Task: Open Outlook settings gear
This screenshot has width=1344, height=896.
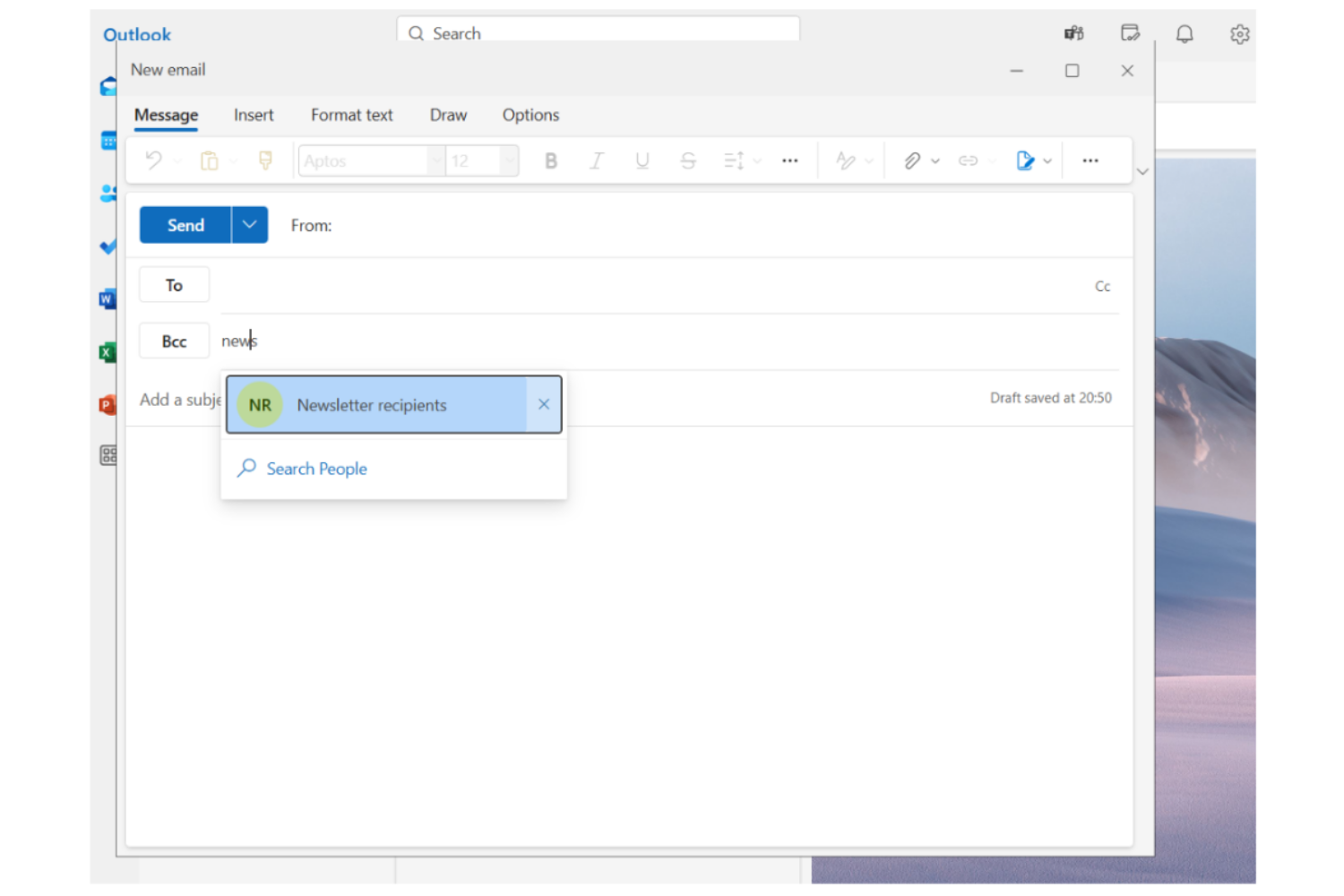Action: pos(1239,34)
